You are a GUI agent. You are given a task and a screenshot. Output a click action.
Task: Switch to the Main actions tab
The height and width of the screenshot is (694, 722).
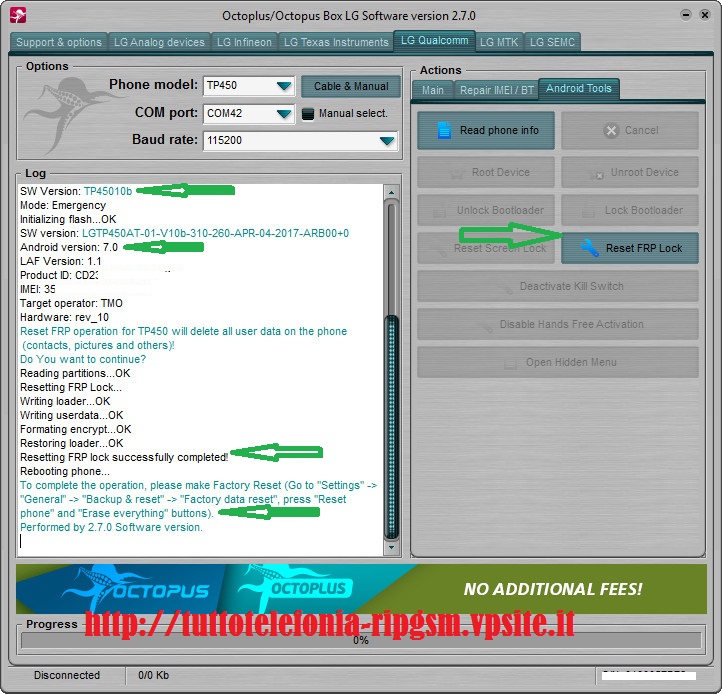coord(433,90)
